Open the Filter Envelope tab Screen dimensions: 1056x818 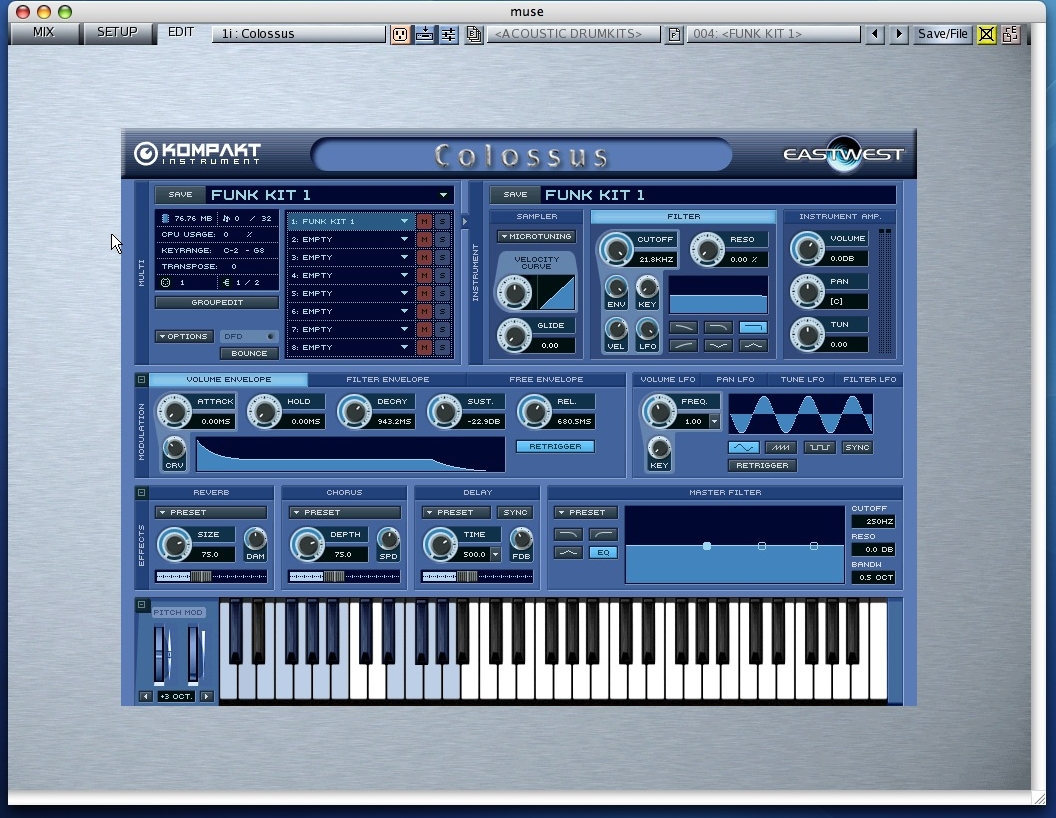coord(387,380)
